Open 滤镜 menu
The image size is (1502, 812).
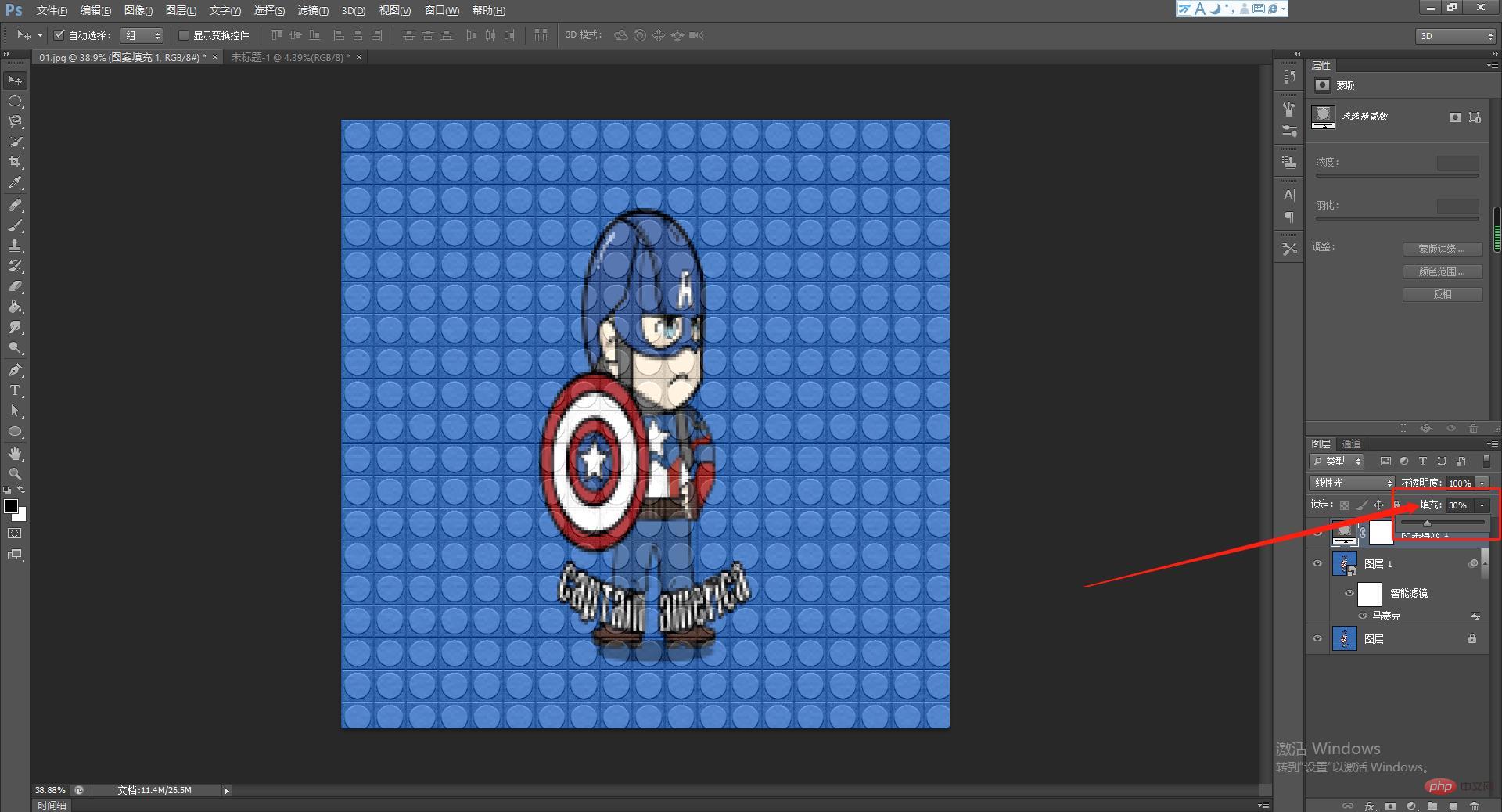tap(313, 10)
